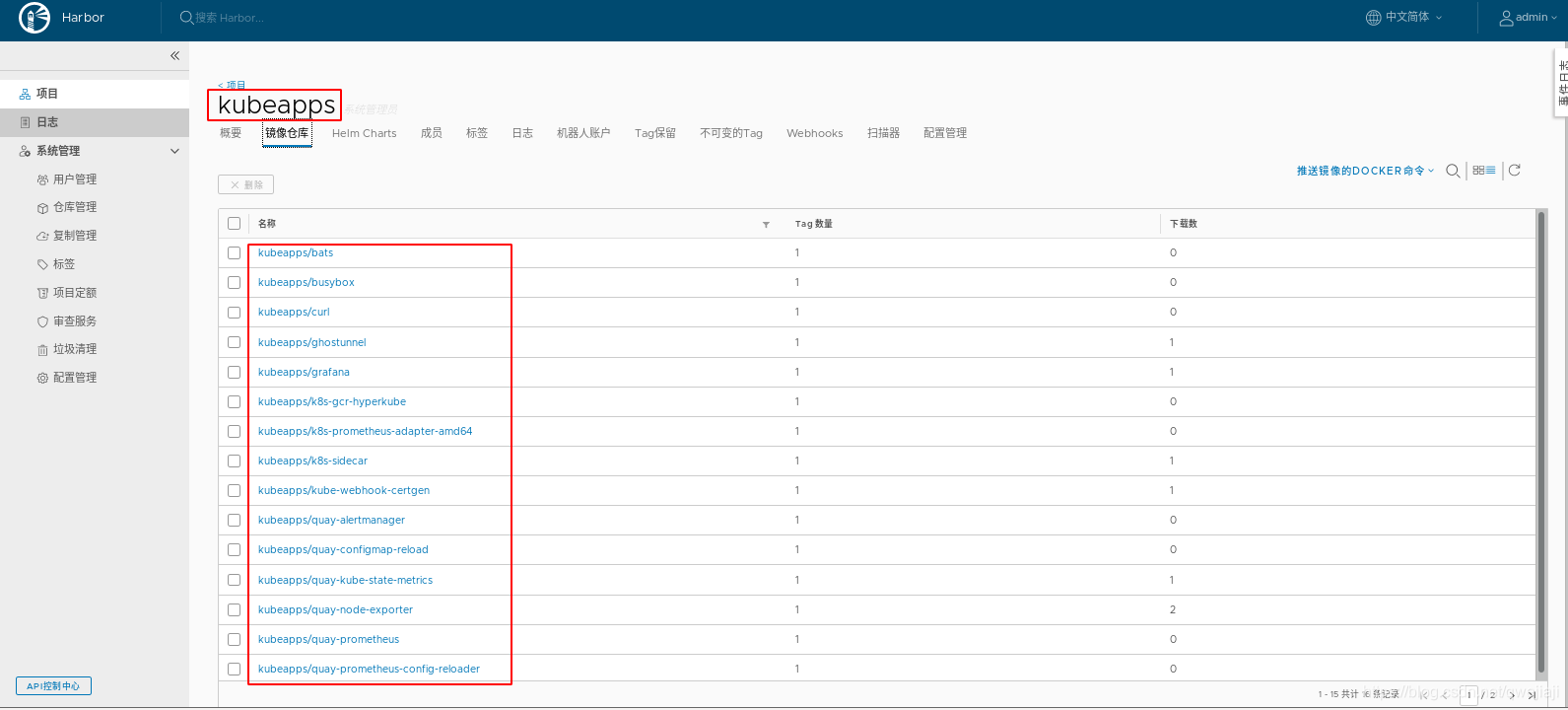Screen dimensions: 1568x710
Task: Toggle the select-all header checkbox
Action: tap(234, 224)
